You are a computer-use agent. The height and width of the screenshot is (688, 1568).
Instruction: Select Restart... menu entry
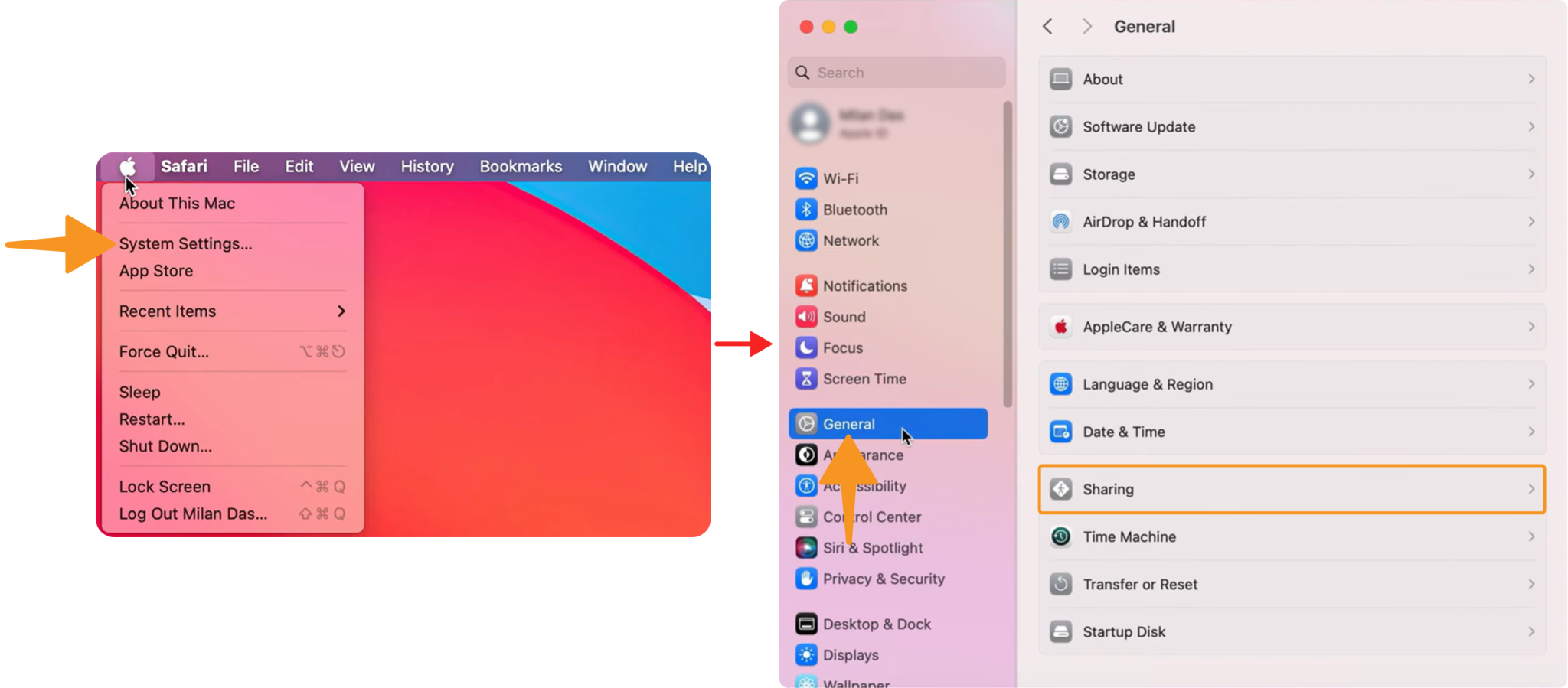point(152,419)
